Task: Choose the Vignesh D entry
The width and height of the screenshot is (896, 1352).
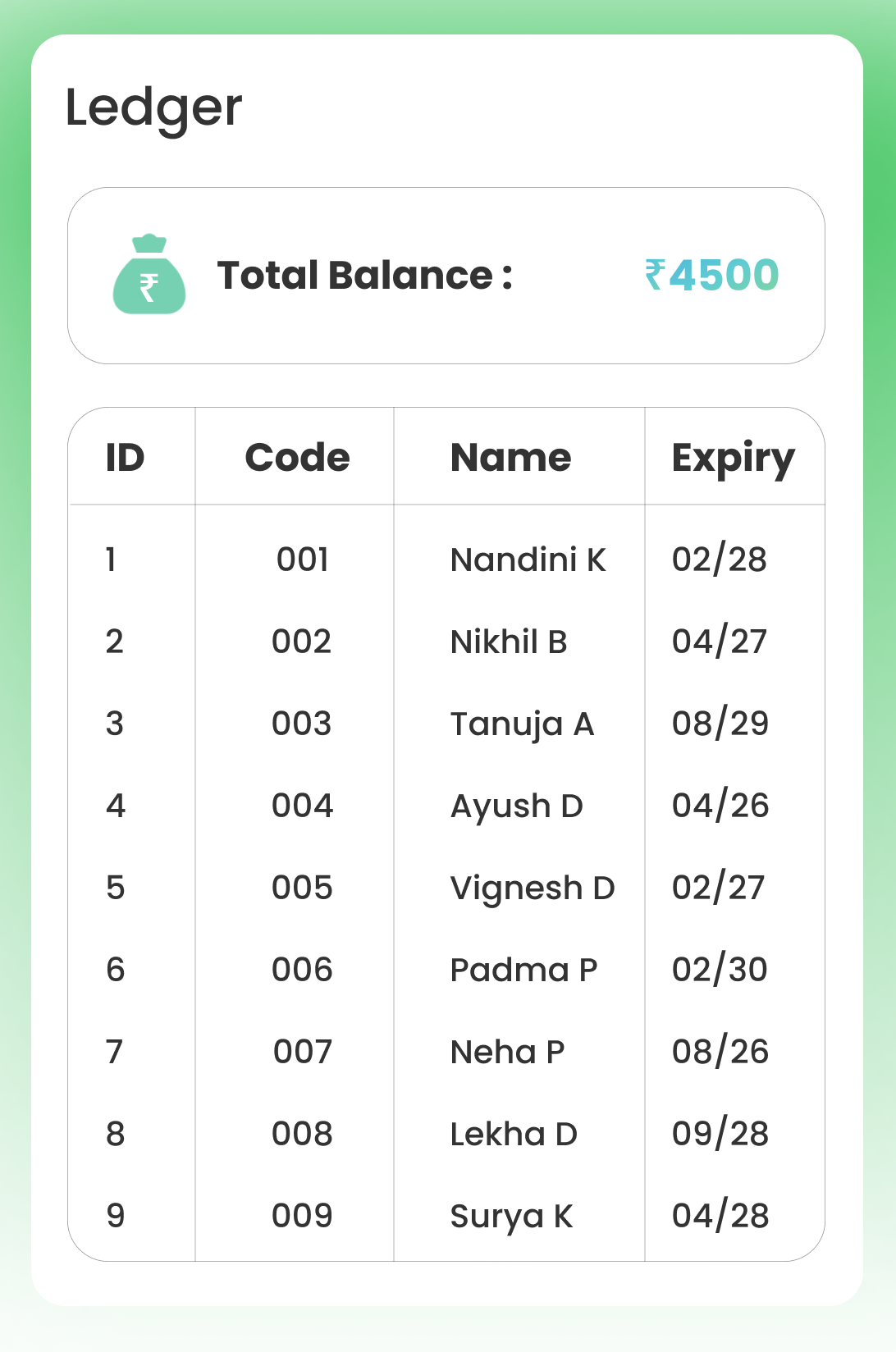Action: pyautogui.click(x=532, y=888)
